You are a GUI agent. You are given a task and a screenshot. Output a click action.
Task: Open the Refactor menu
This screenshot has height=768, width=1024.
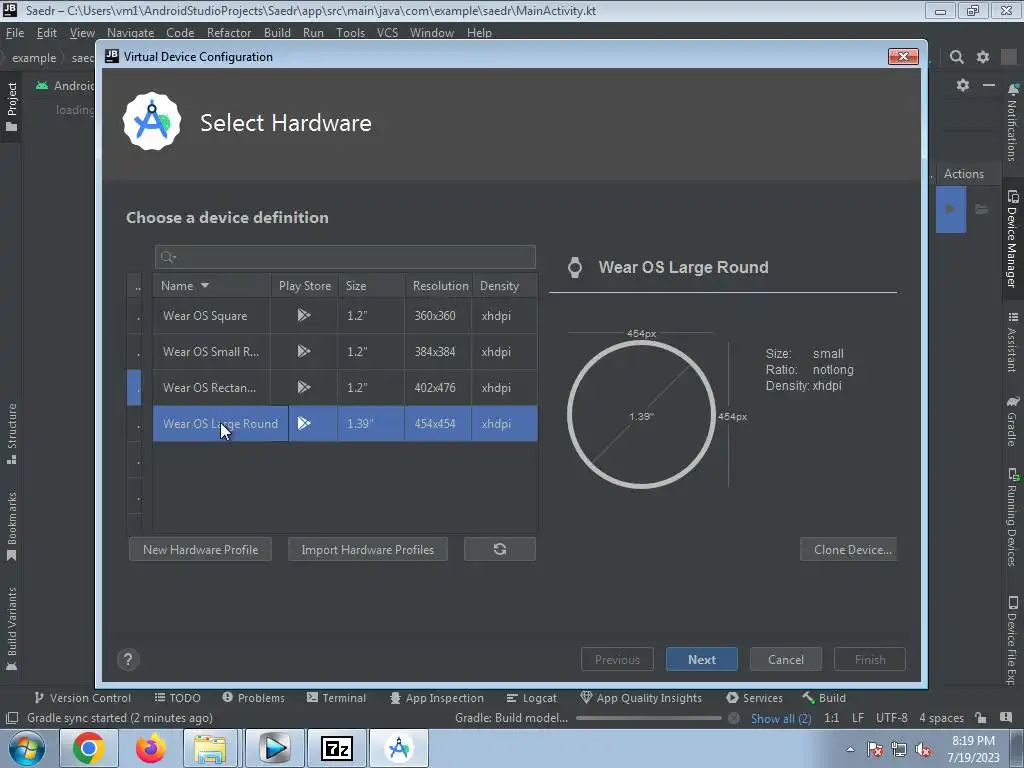229,33
